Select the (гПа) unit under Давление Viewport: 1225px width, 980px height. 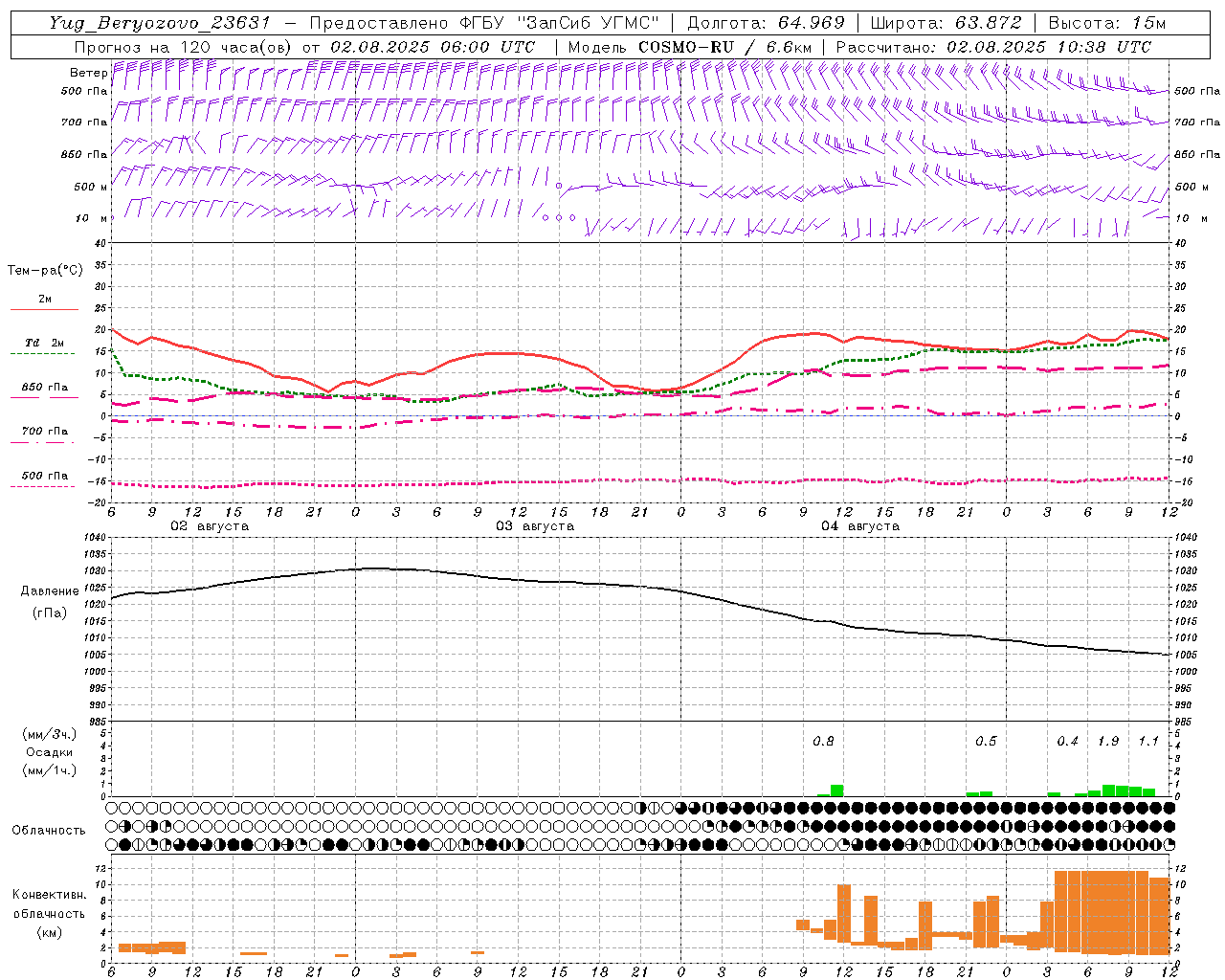50,612
